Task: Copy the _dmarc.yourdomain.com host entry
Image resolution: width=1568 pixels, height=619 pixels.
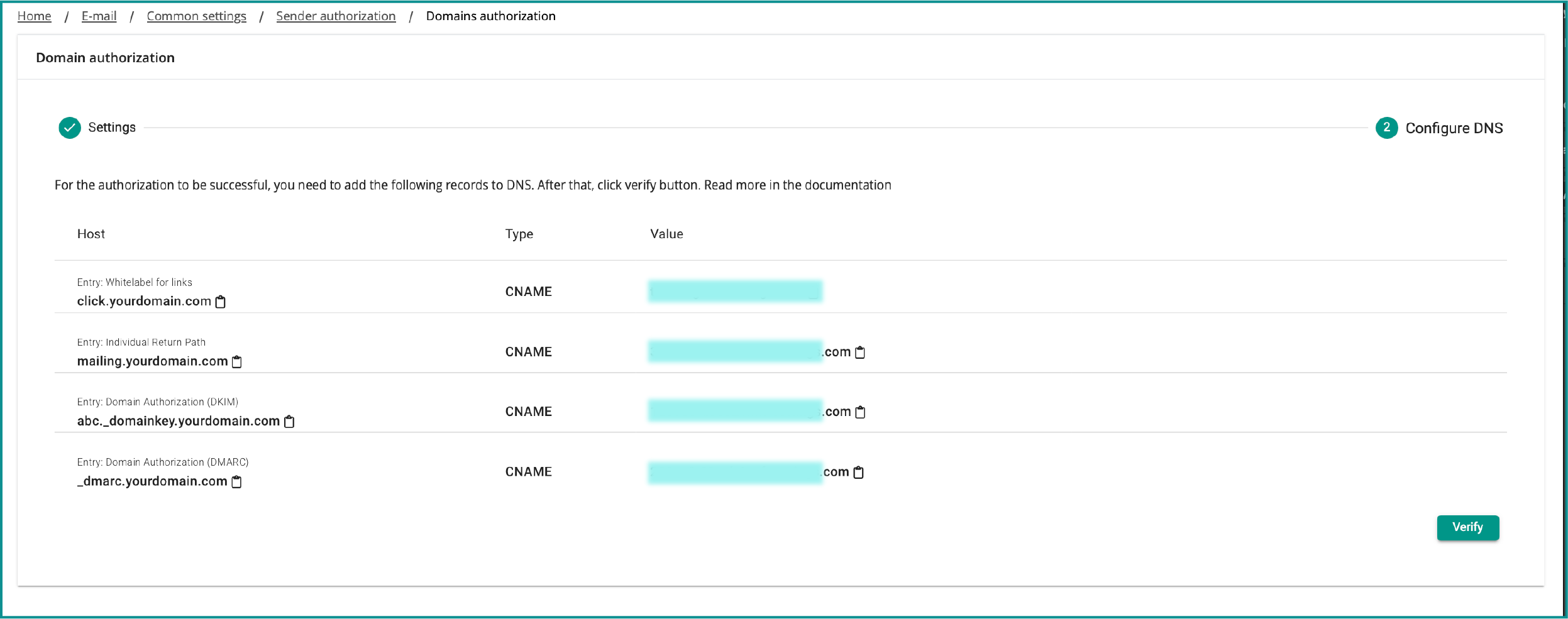Action: click(x=236, y=481)
